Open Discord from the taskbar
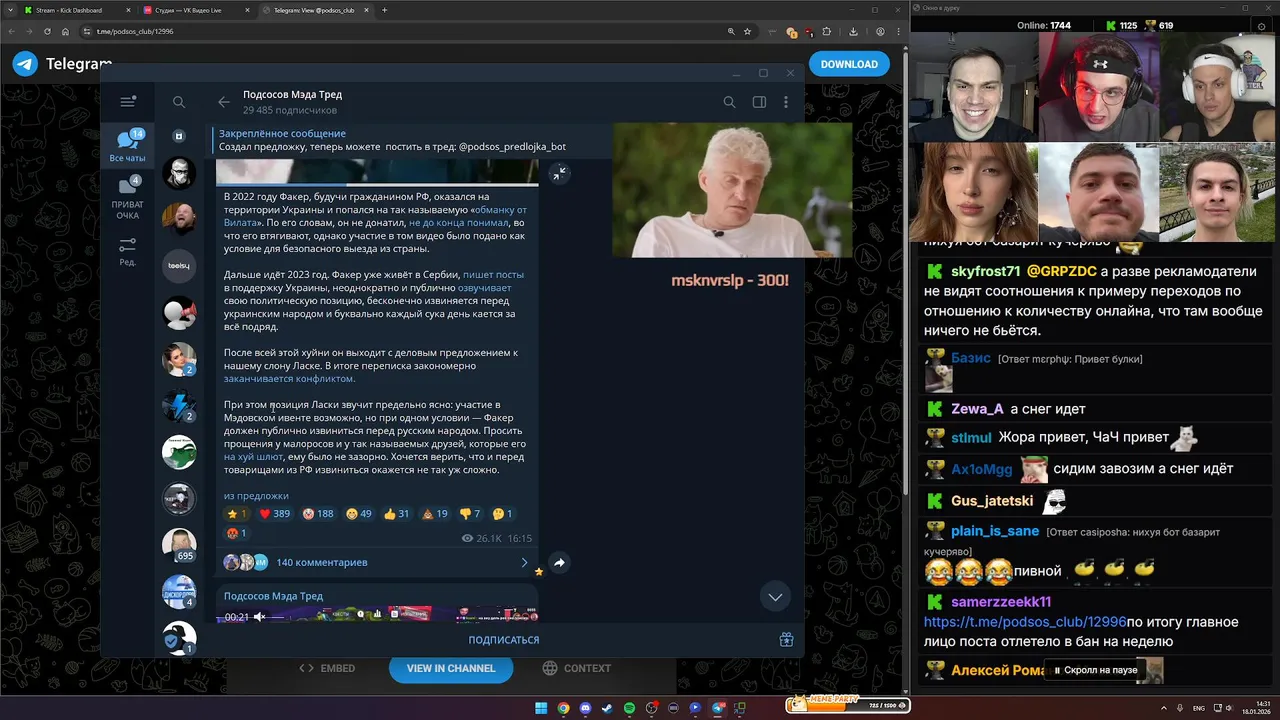This screenshot has width=1280, height=720. [585, 708]
